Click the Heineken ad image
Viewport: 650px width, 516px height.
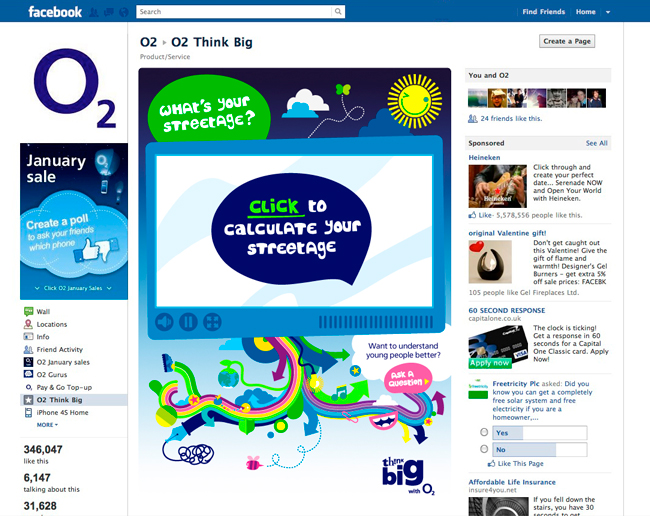point(497,186)
